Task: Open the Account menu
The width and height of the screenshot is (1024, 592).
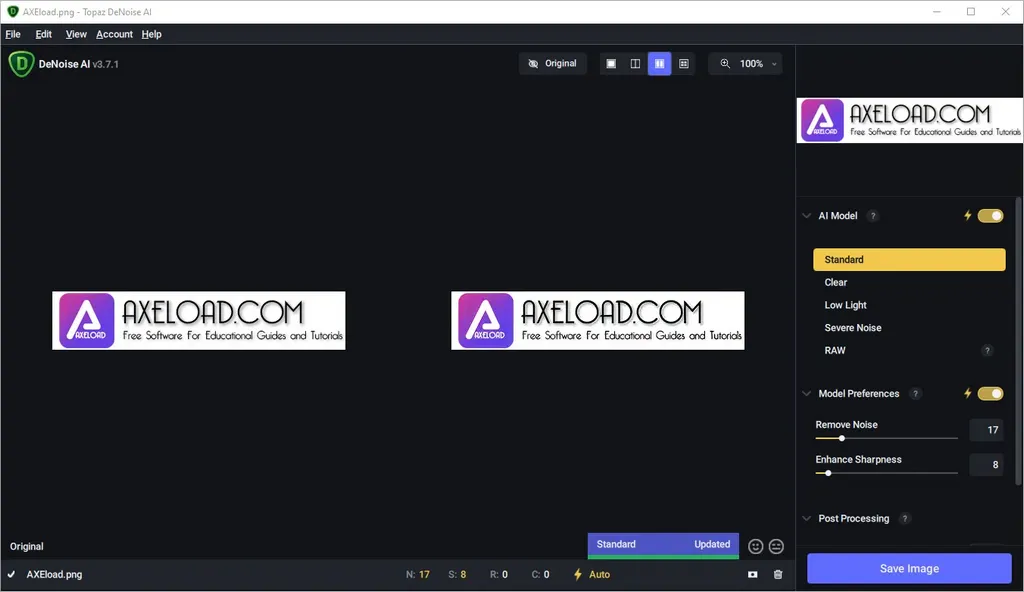Action: coord(114,34)
